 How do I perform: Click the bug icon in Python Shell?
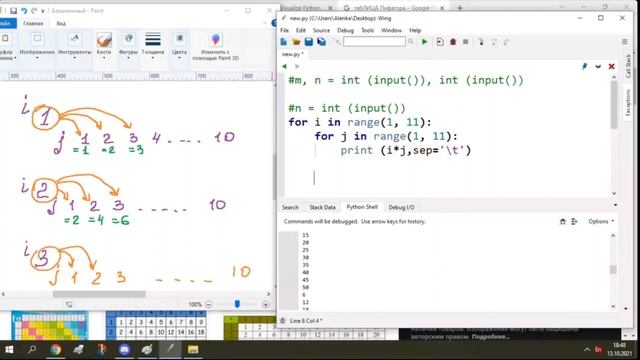[562, 221]
